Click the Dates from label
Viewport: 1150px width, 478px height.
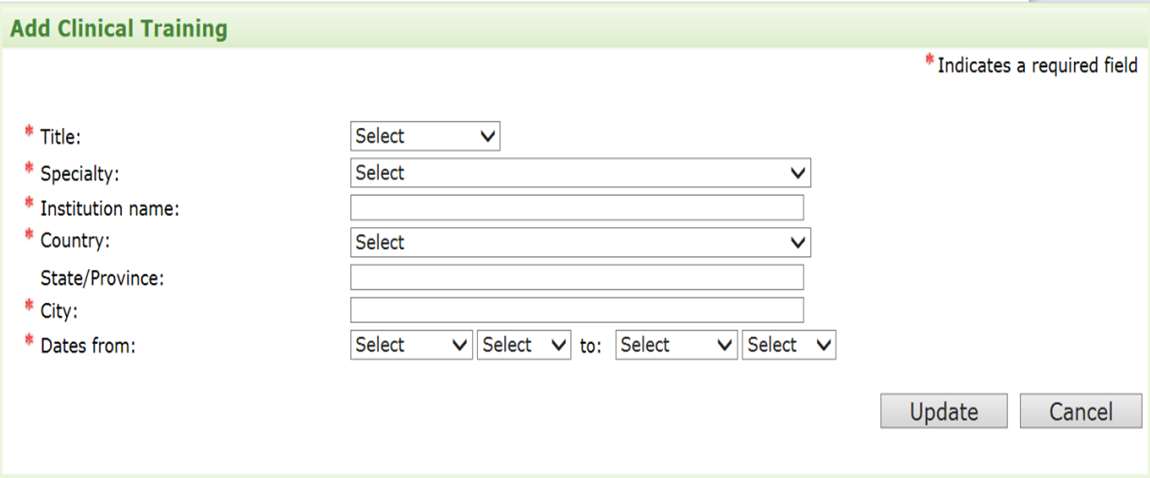coord(87,347)
